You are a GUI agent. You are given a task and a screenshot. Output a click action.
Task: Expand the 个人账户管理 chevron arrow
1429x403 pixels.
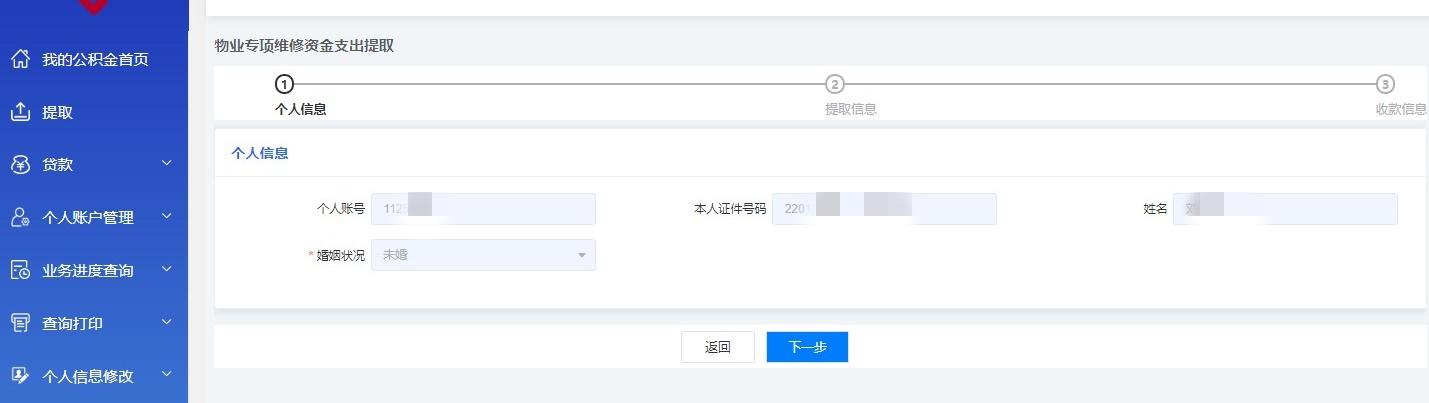[x=167, y=216]
